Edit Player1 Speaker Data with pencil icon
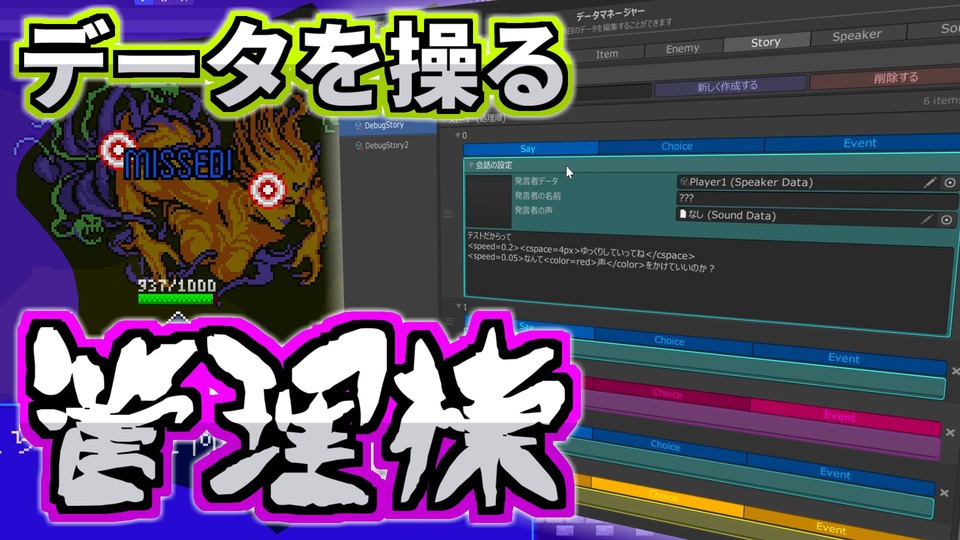This screenshot has width=960, height=540. pos(931,182)
